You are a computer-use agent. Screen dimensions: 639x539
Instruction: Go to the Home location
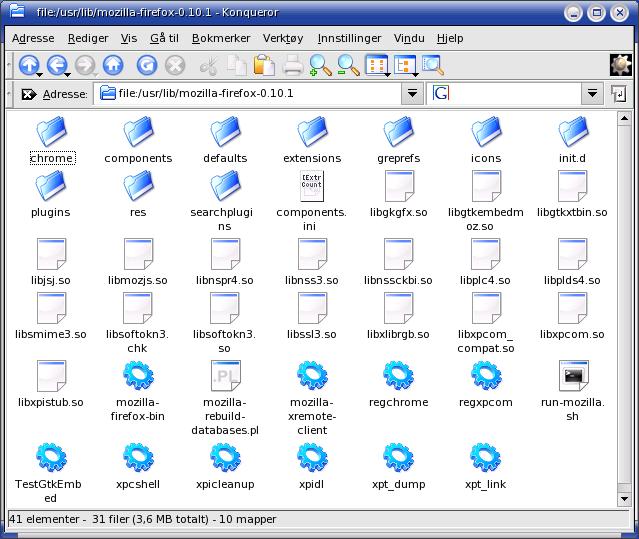tap(113, 65)
